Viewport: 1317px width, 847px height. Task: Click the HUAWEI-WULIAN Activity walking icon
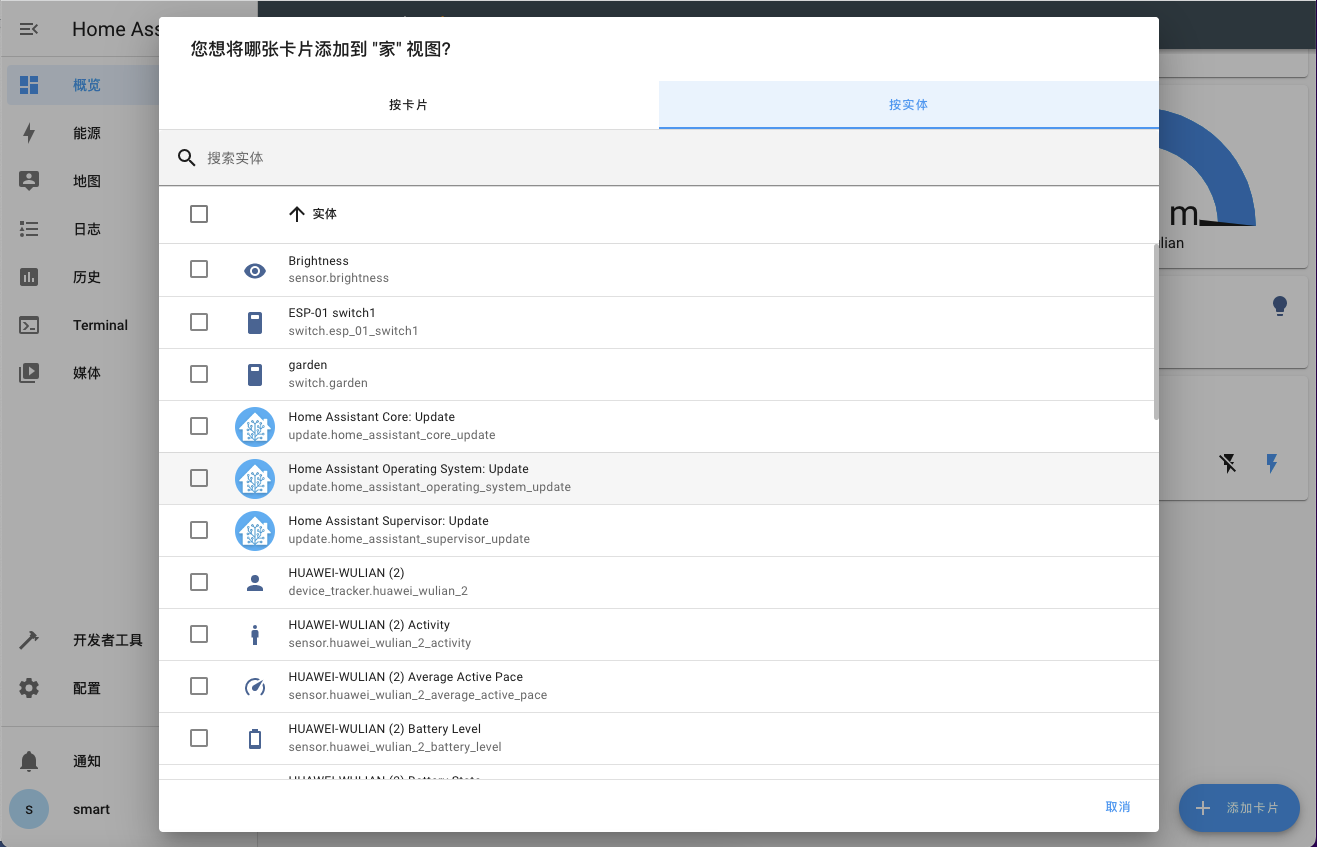point(255,635)
